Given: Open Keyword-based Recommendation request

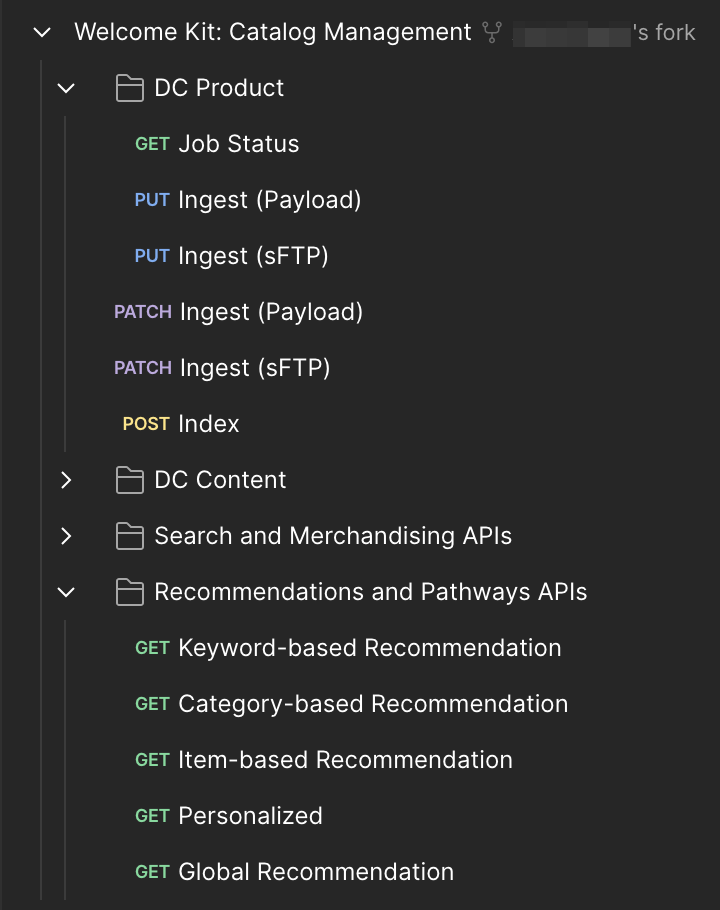Looking at the screenshot, I should point(369,648).
